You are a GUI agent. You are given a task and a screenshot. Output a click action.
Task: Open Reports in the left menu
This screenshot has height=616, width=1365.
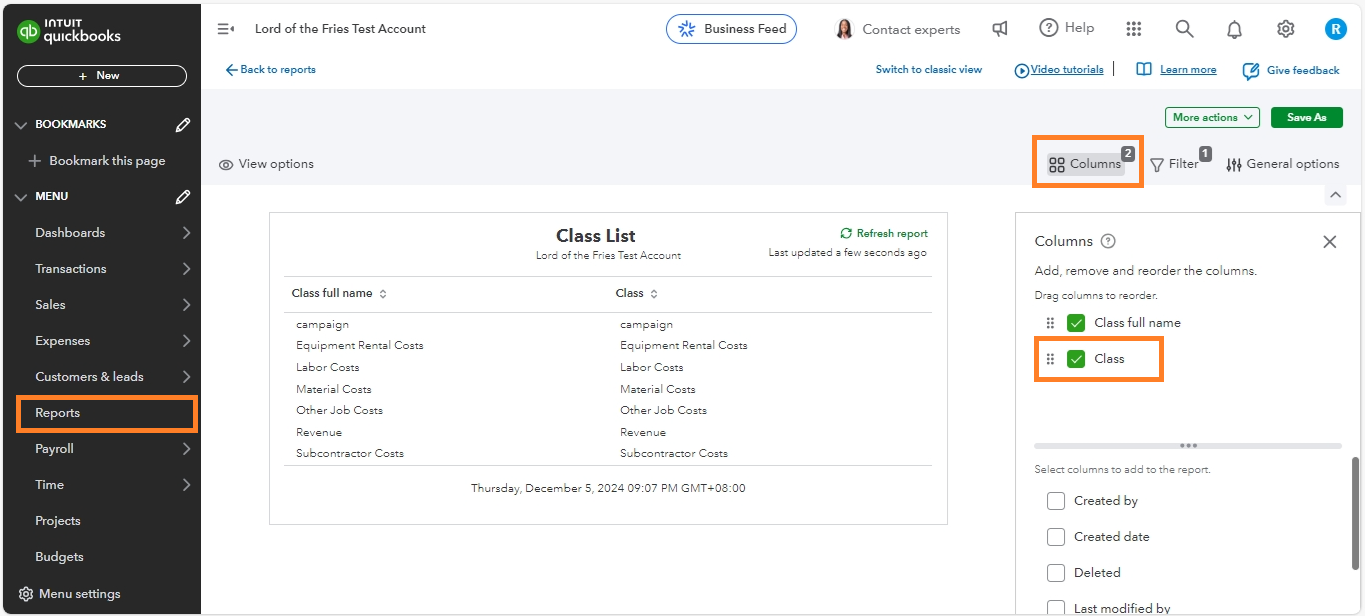point(58,413)
